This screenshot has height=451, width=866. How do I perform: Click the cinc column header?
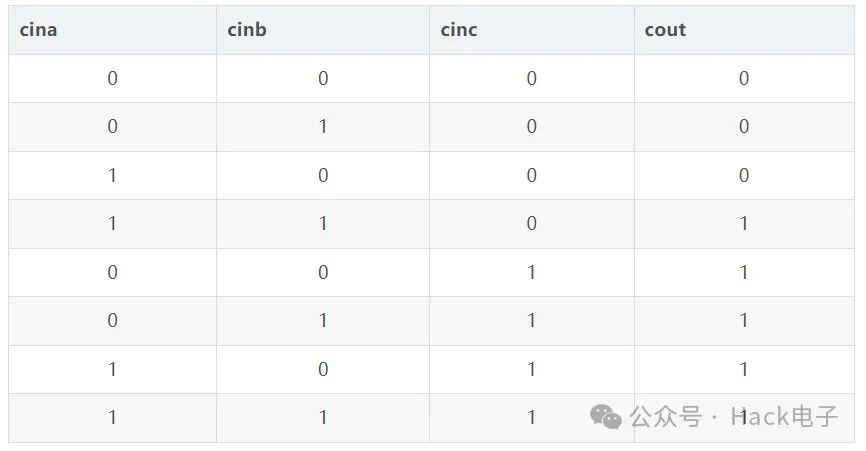click(x=458, y=29)
